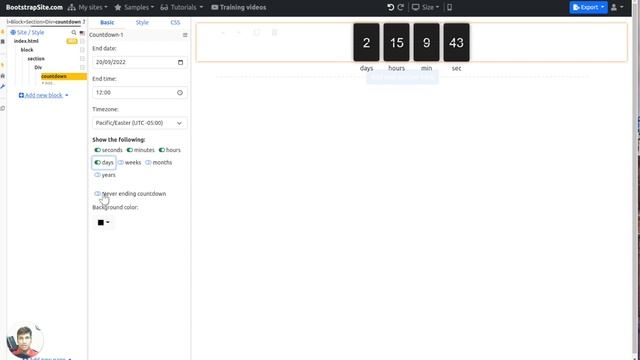Image resolution: width=640 pixels, height=360 pixels.
Task: Select index.html in the site tree
Action: pyautogui.click(x=26, y=41)
